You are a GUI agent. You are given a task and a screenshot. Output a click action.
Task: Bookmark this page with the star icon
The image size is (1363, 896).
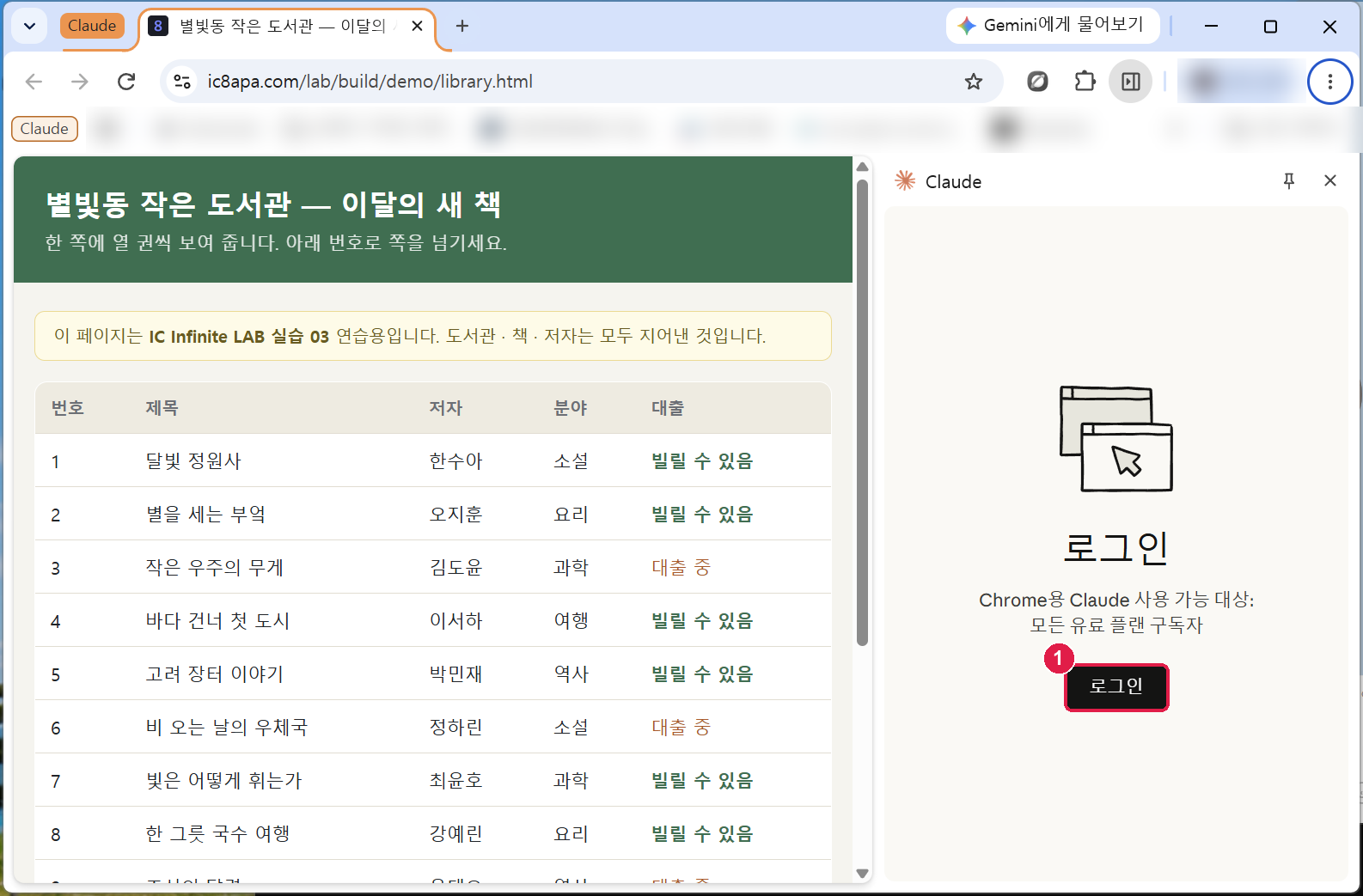(x=973, y=82)
